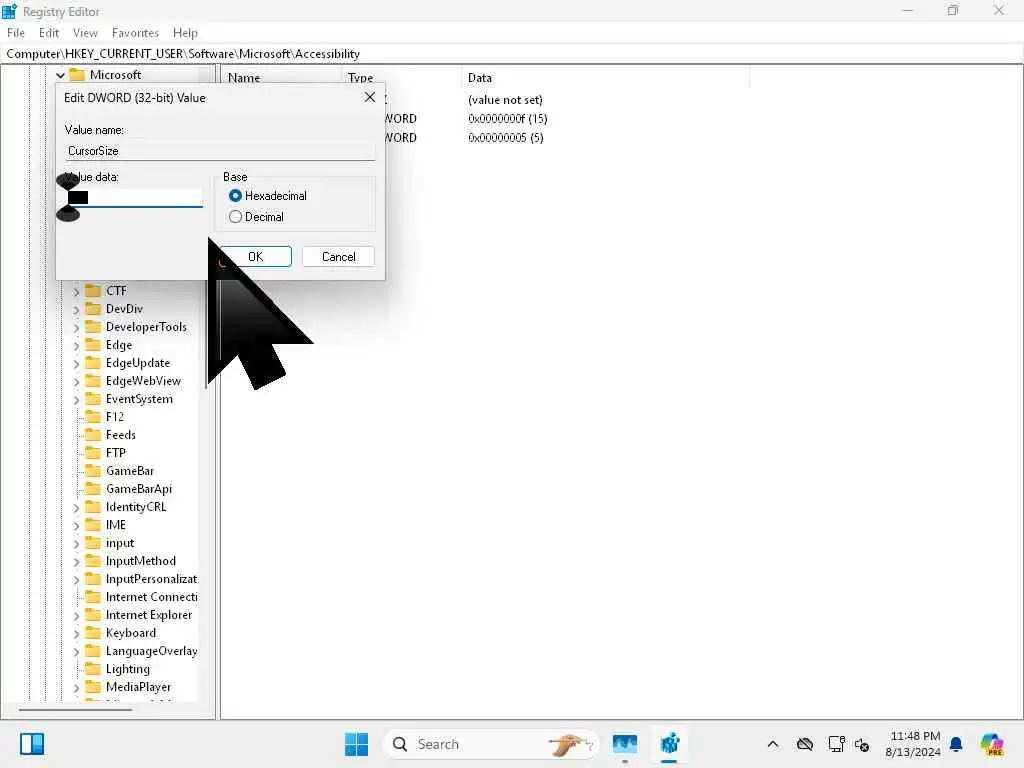Screen dimensions: 1024x768
Task: Switch to the Registry Editor taskbar icon
Action: pos(670,744)
